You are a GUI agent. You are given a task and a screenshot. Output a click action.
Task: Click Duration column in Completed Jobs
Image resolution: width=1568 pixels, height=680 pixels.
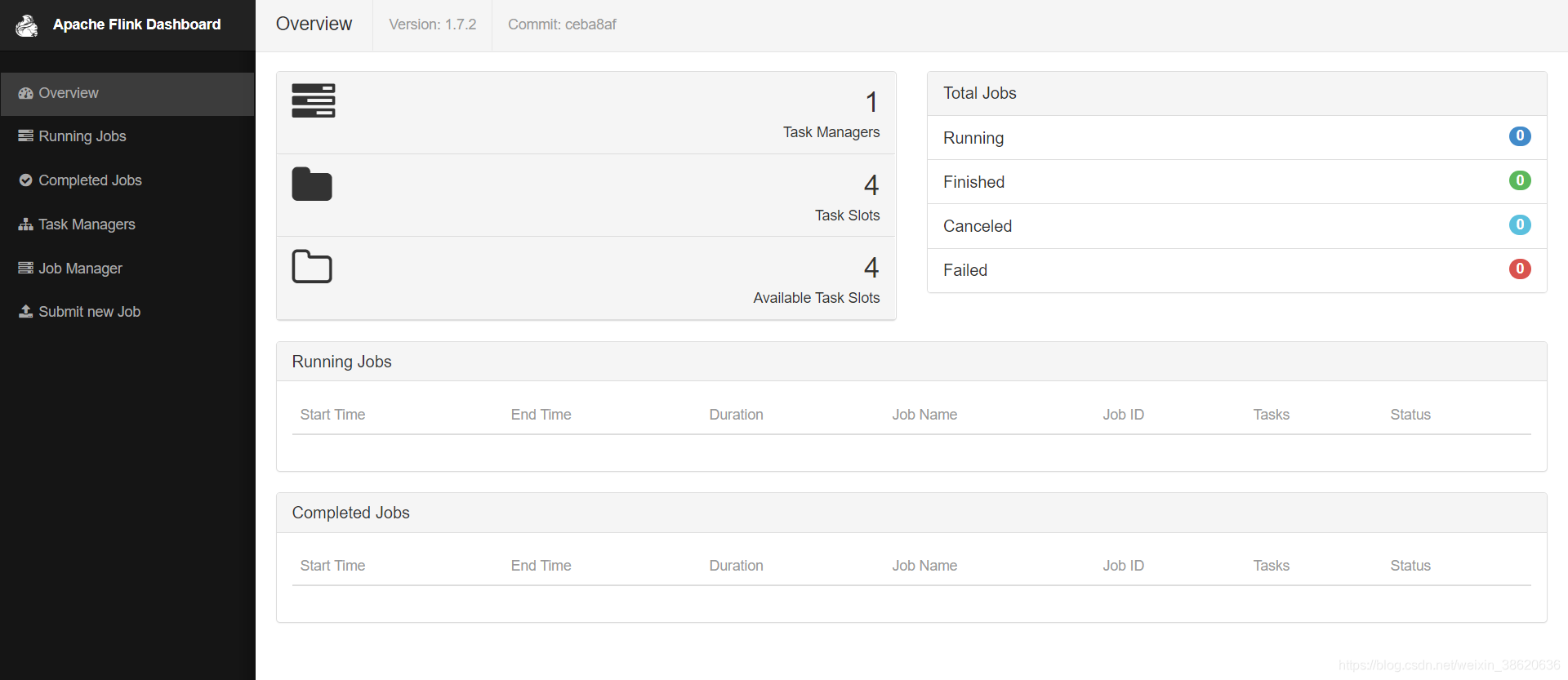(x=736, y=566)
